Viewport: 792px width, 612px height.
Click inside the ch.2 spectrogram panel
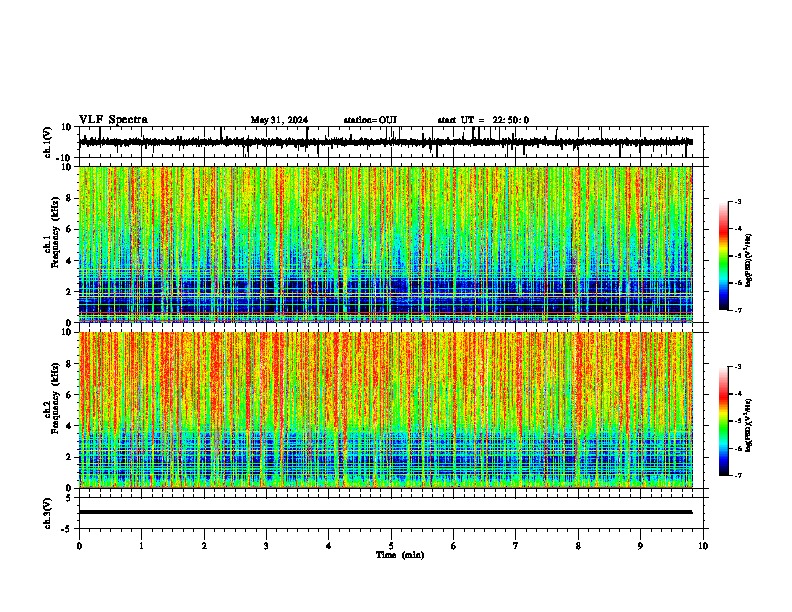click(x=385, y=410)
